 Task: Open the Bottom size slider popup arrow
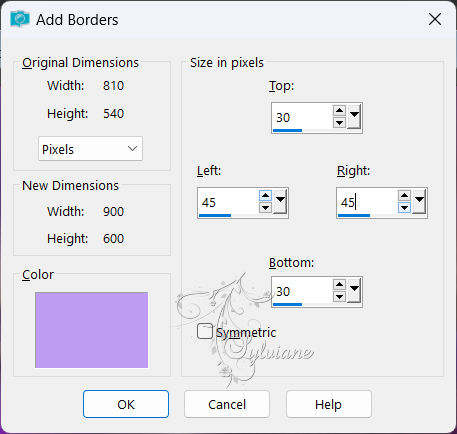pos(354,291)
